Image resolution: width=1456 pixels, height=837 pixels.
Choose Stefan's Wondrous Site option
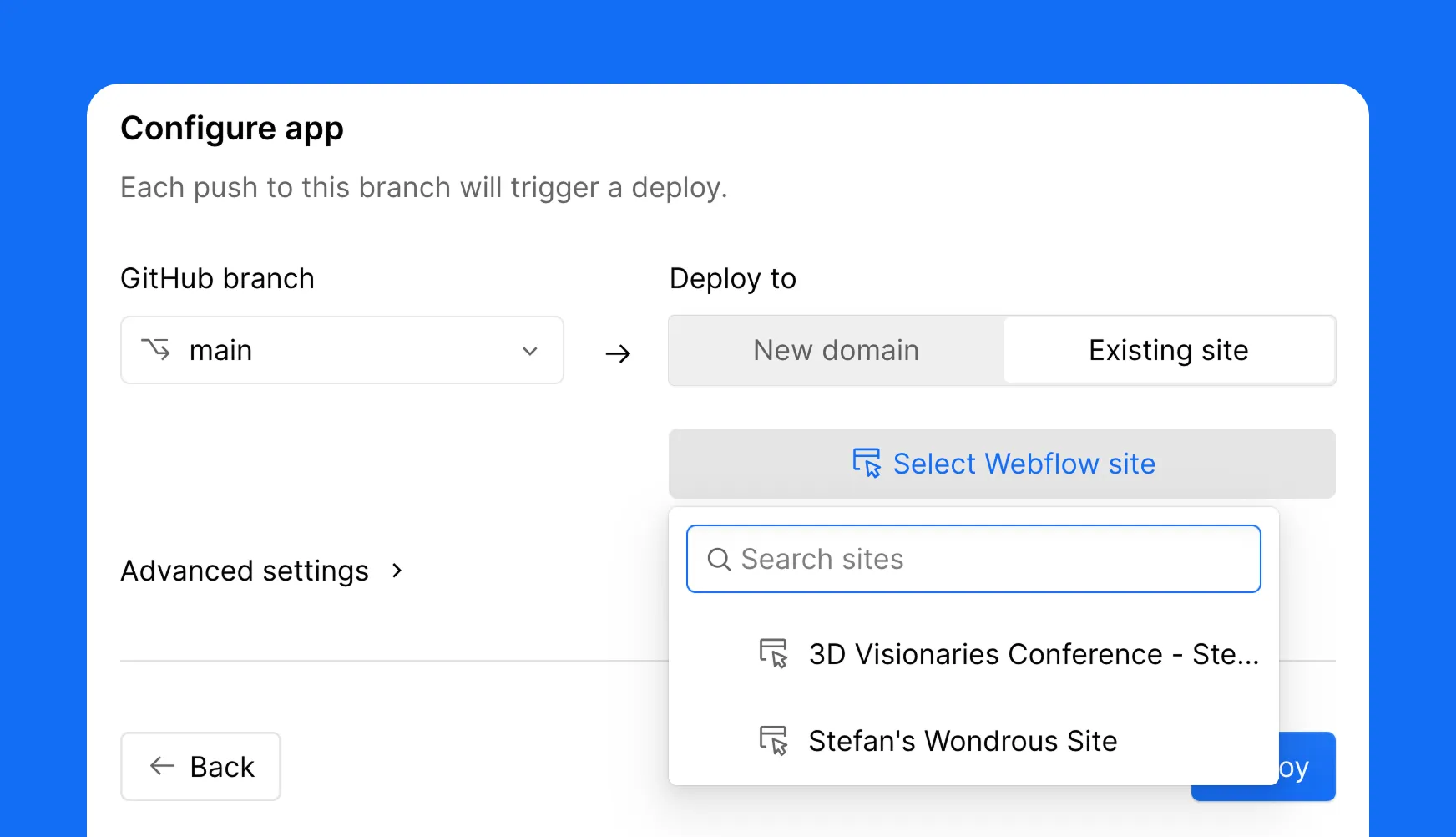(973, 741)
